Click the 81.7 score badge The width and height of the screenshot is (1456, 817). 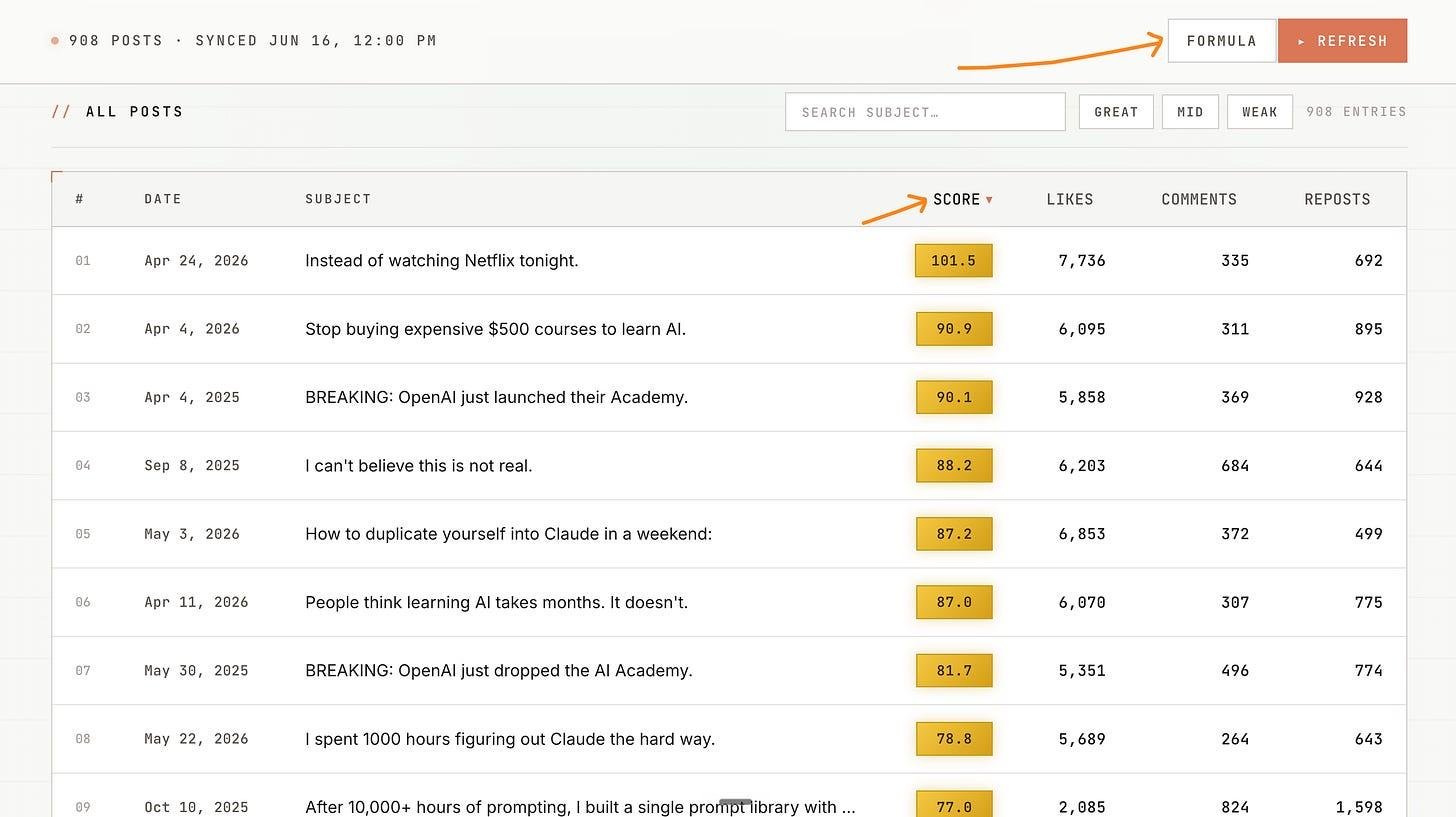click(x=954, y=670)
